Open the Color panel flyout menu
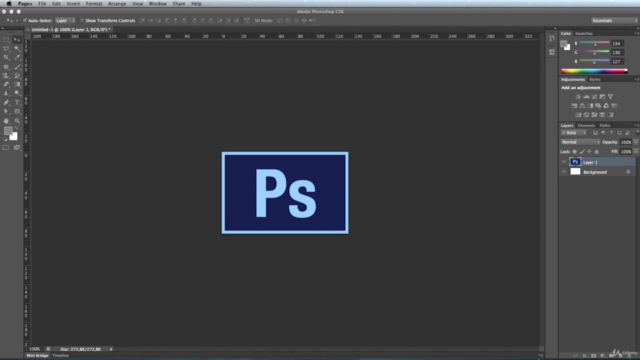 (x=637, y=33)
